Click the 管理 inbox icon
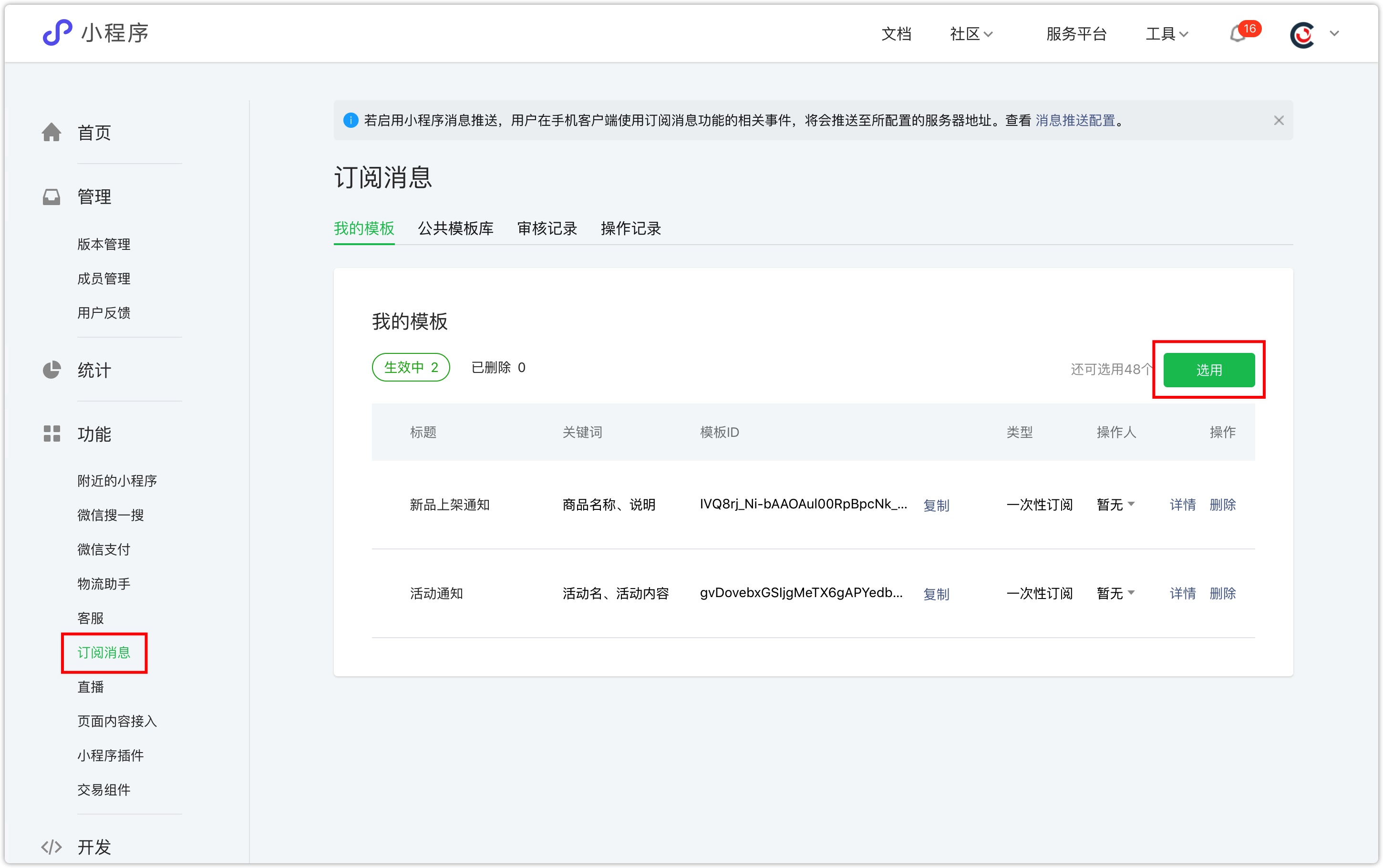Viewport: 1383px width, 868px height. [52, 196]
